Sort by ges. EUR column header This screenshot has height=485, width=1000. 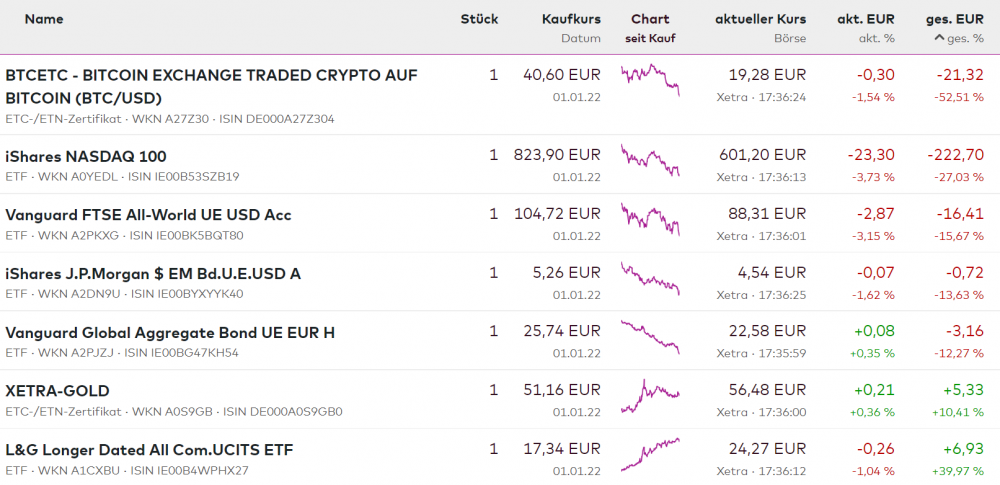pyautogui.click(x=954, y=19)
